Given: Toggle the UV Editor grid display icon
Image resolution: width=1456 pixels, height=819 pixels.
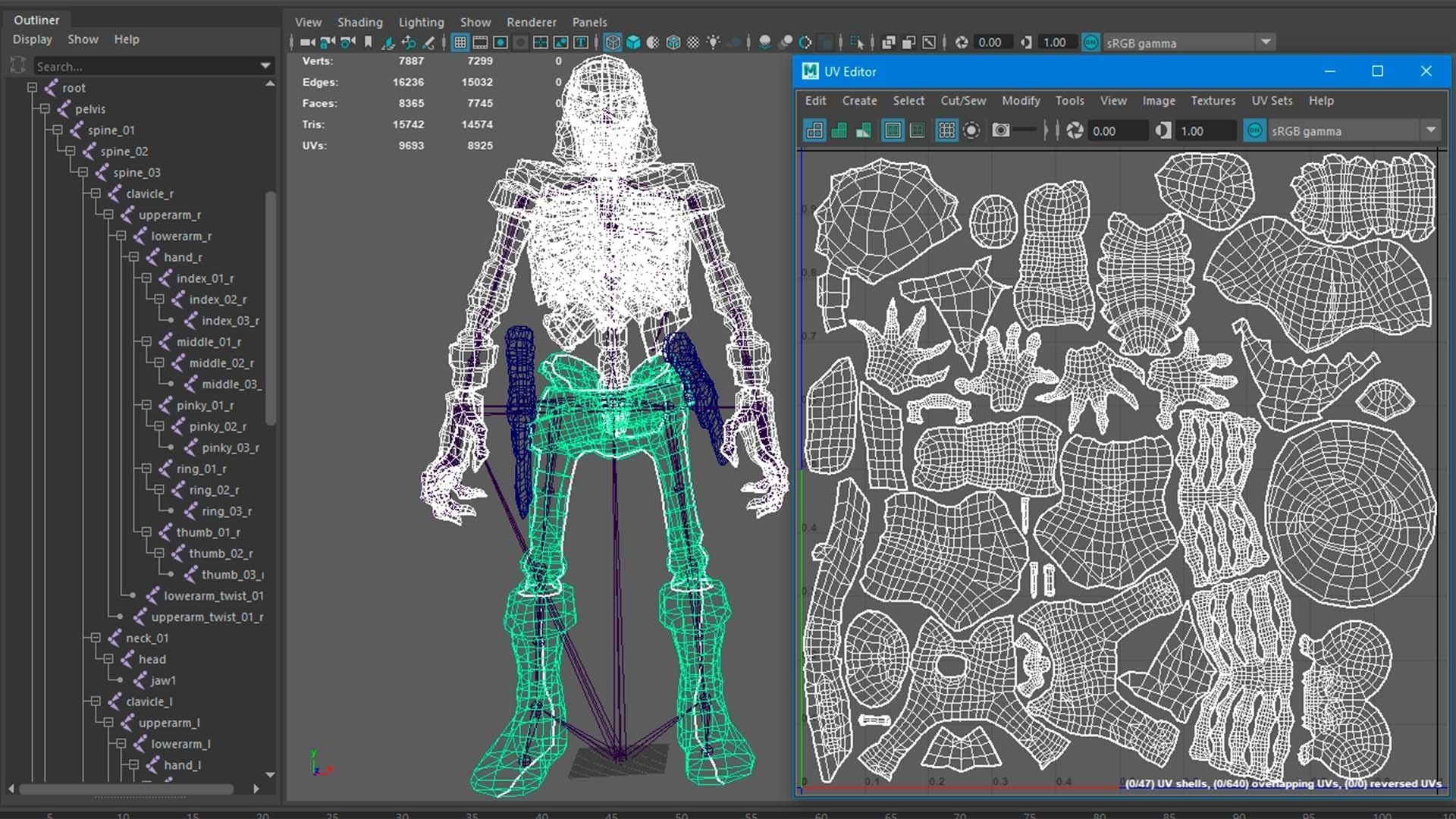Looking at the screenshot, I should click(946, 130).
